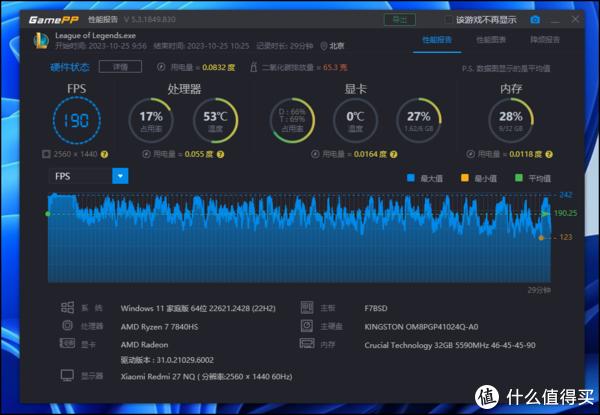Click the GPU 27% memory gauge
This screenshot has width=600, height=415.
coord(419,120)
